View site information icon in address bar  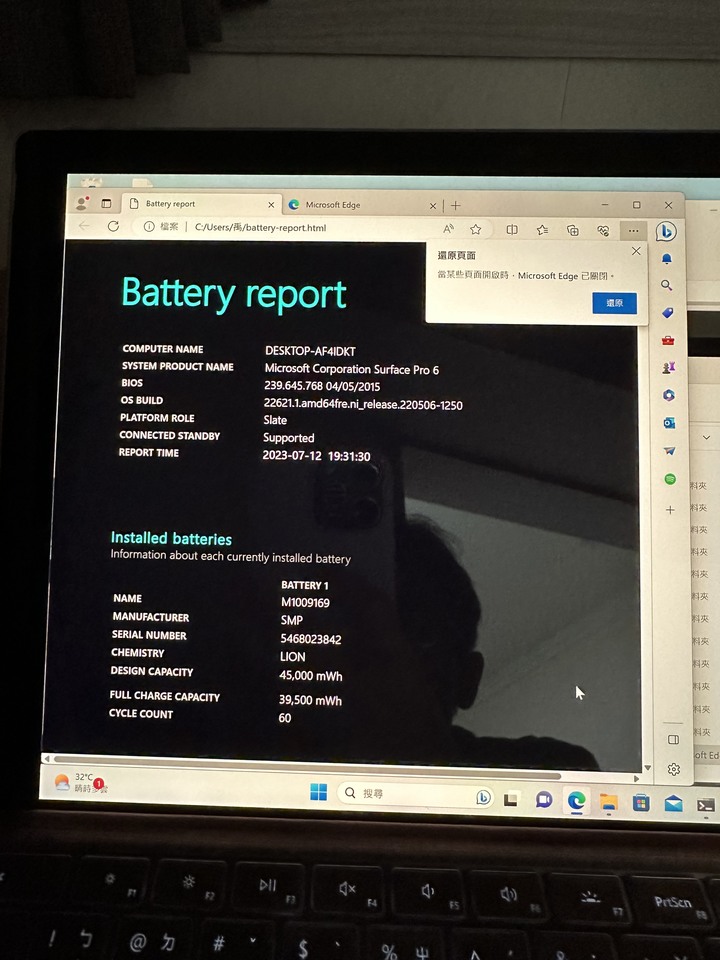click(x=149, y=227)
